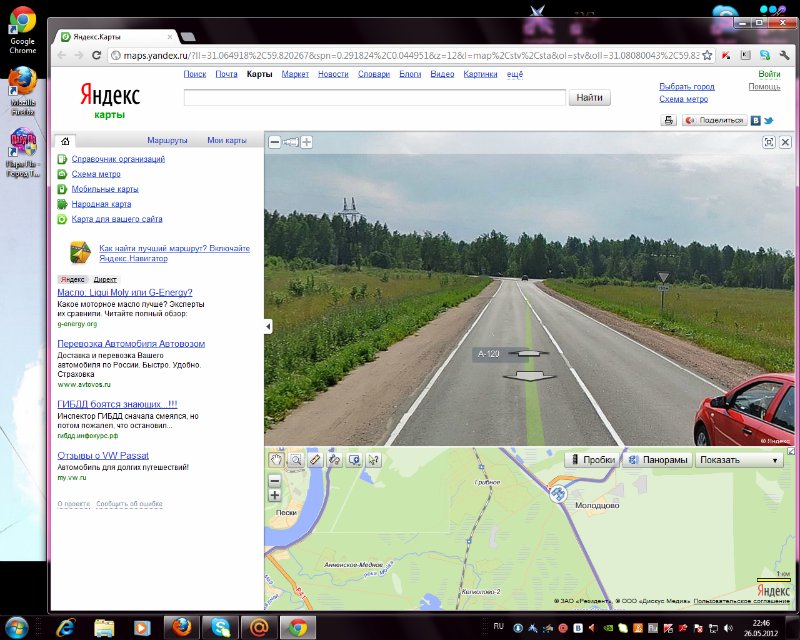The height and width of the screenshot is (640, 800).
Task: Zoom in the map with plus
Action: (274, 495)
